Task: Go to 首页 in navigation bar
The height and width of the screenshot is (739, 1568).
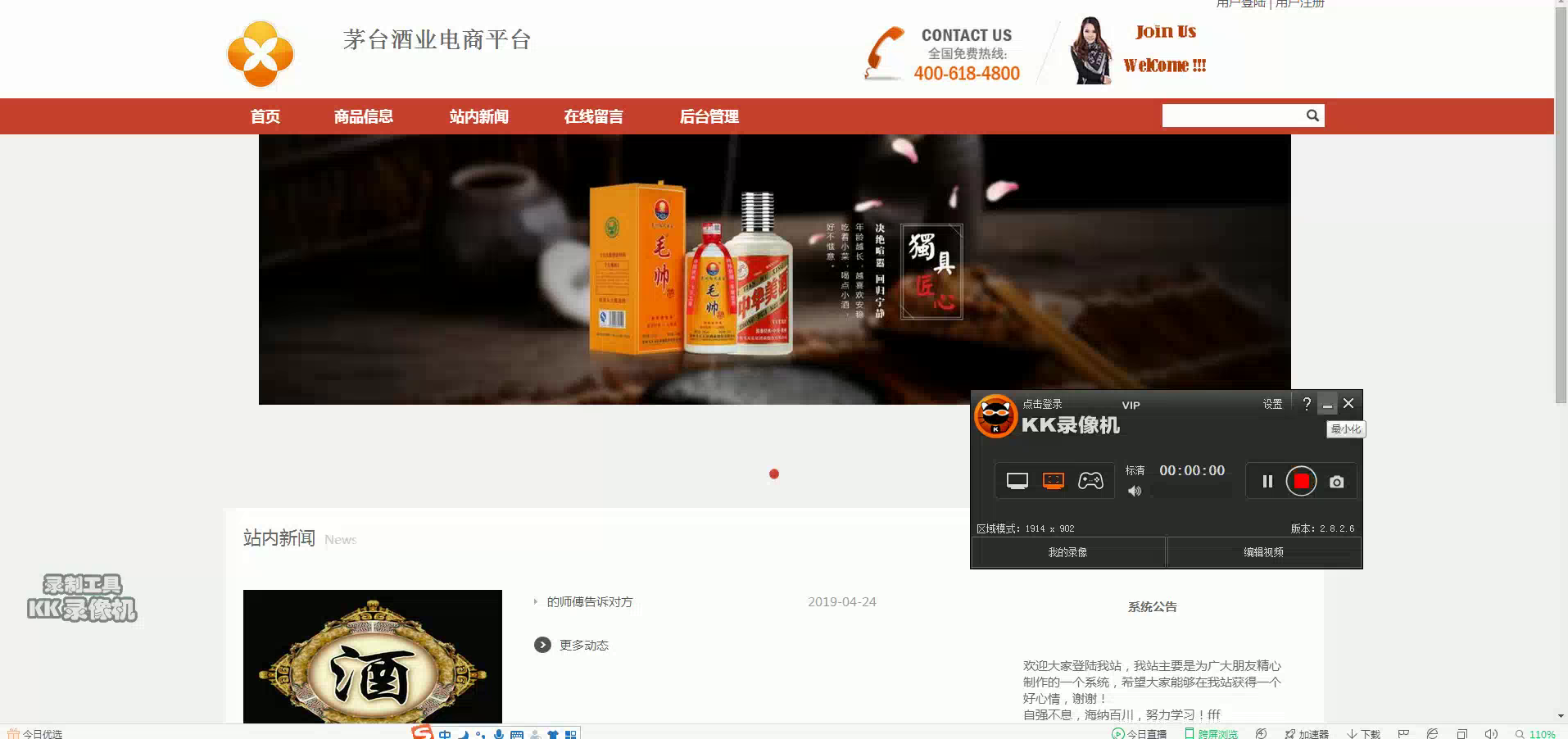Action: tap(265, 116)
